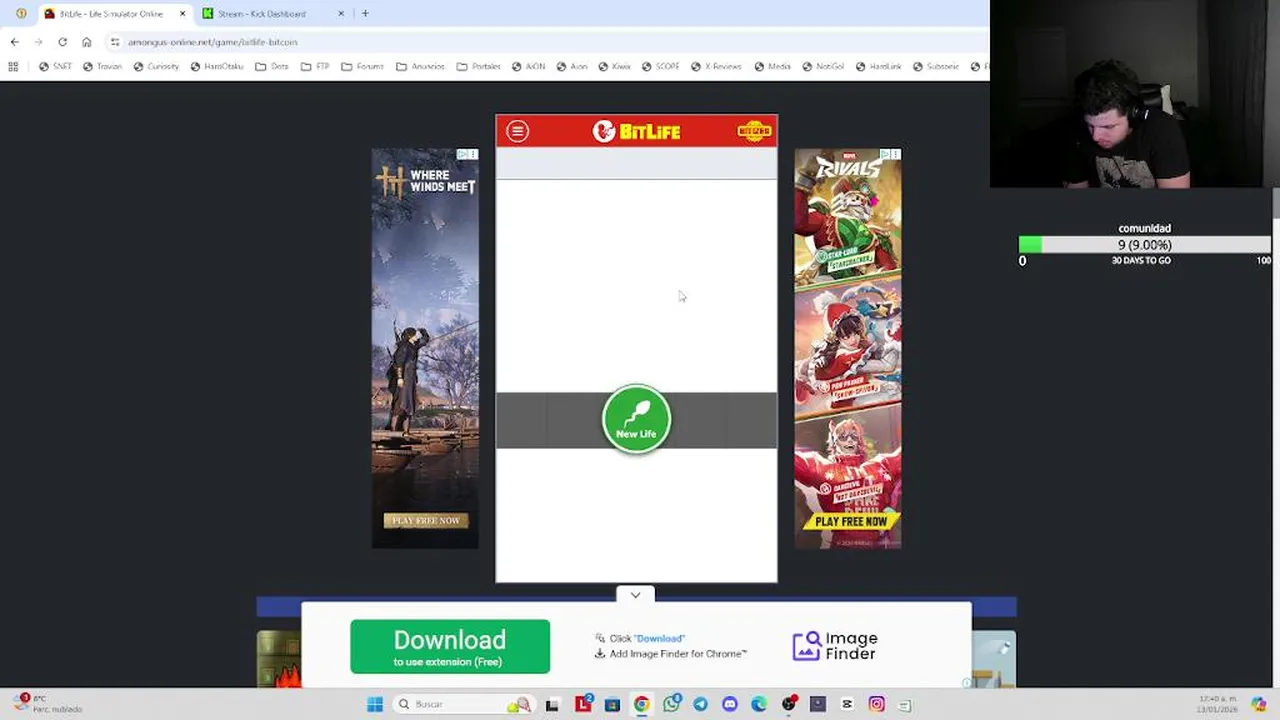Open the red L app in taskbar
The height and width of the screenshot is (720, 1280).
pyautogui.click(x=583, y=704)
